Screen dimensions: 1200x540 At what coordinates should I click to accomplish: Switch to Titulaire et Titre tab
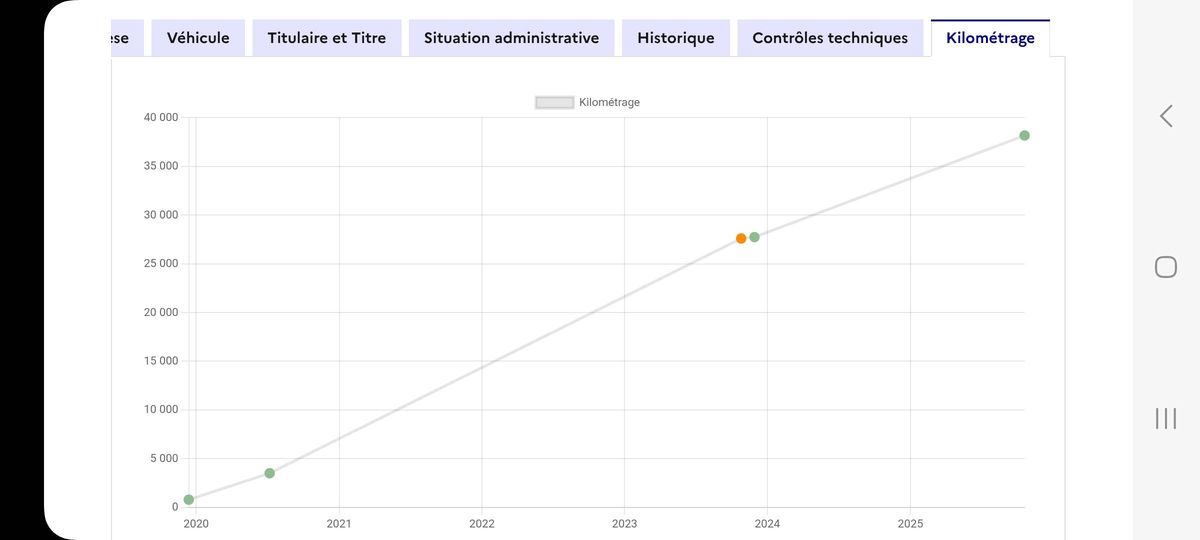click(327, 38)
